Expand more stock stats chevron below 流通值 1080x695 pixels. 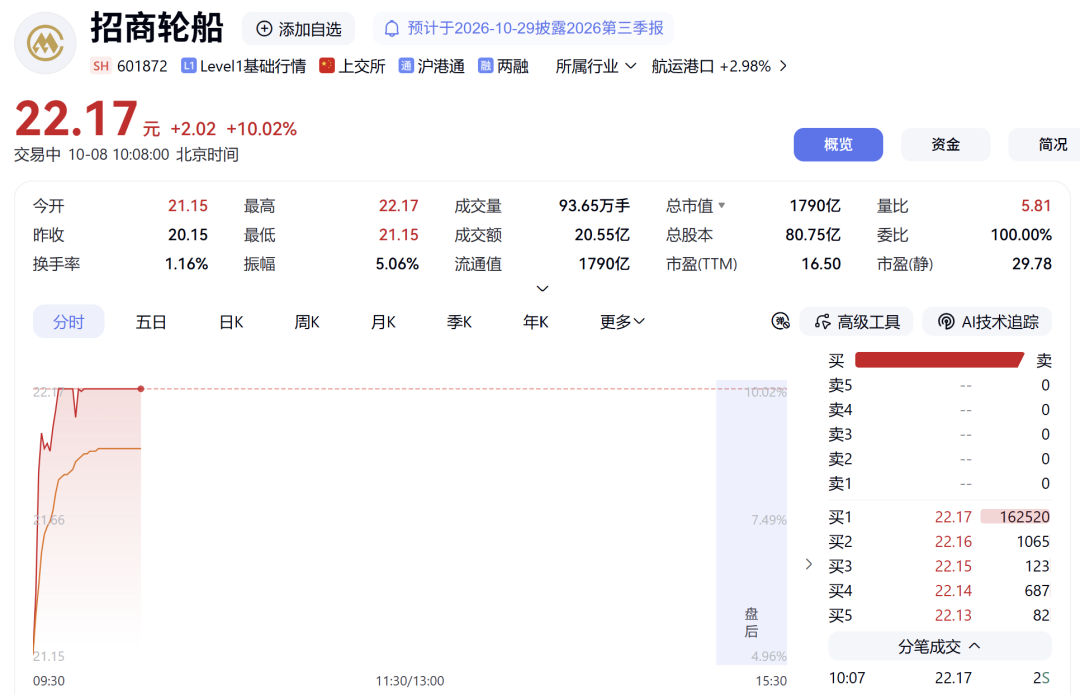(543, 289)
